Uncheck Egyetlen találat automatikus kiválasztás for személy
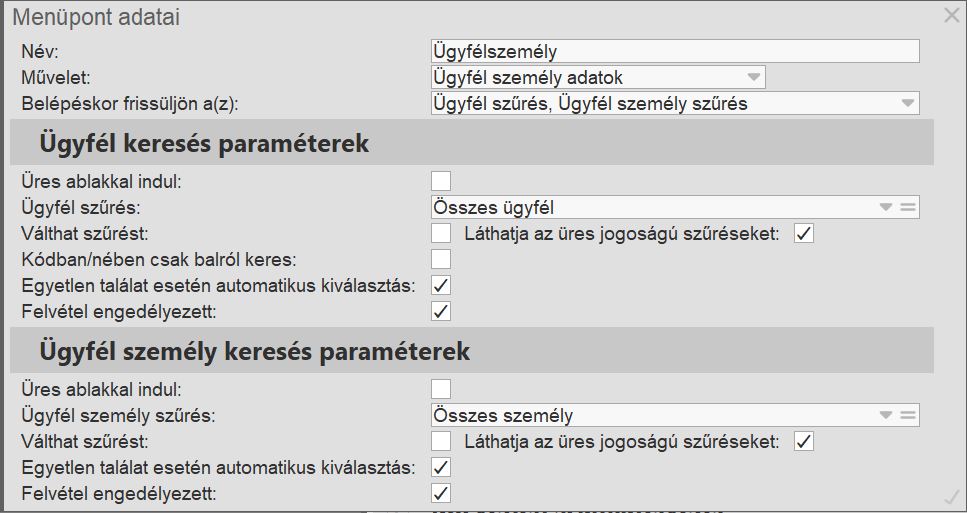The width and height of the screenshot is (967, 513). (x=441, y=467)
